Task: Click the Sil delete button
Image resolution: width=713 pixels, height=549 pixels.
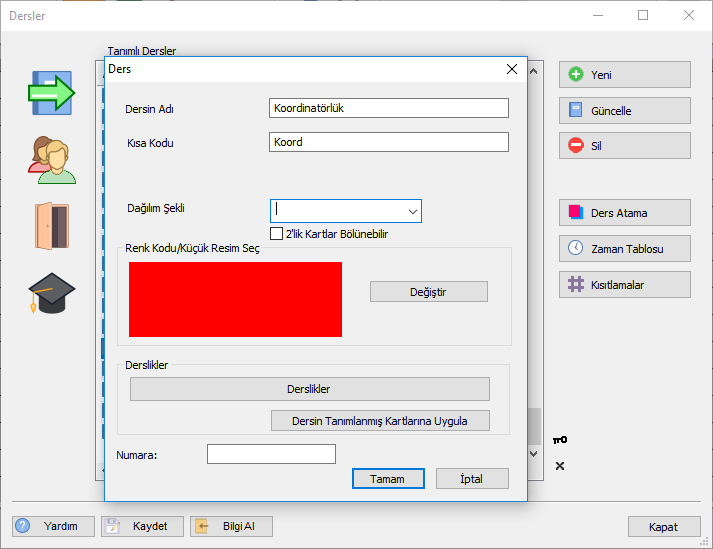Action: tap(624, 146)
